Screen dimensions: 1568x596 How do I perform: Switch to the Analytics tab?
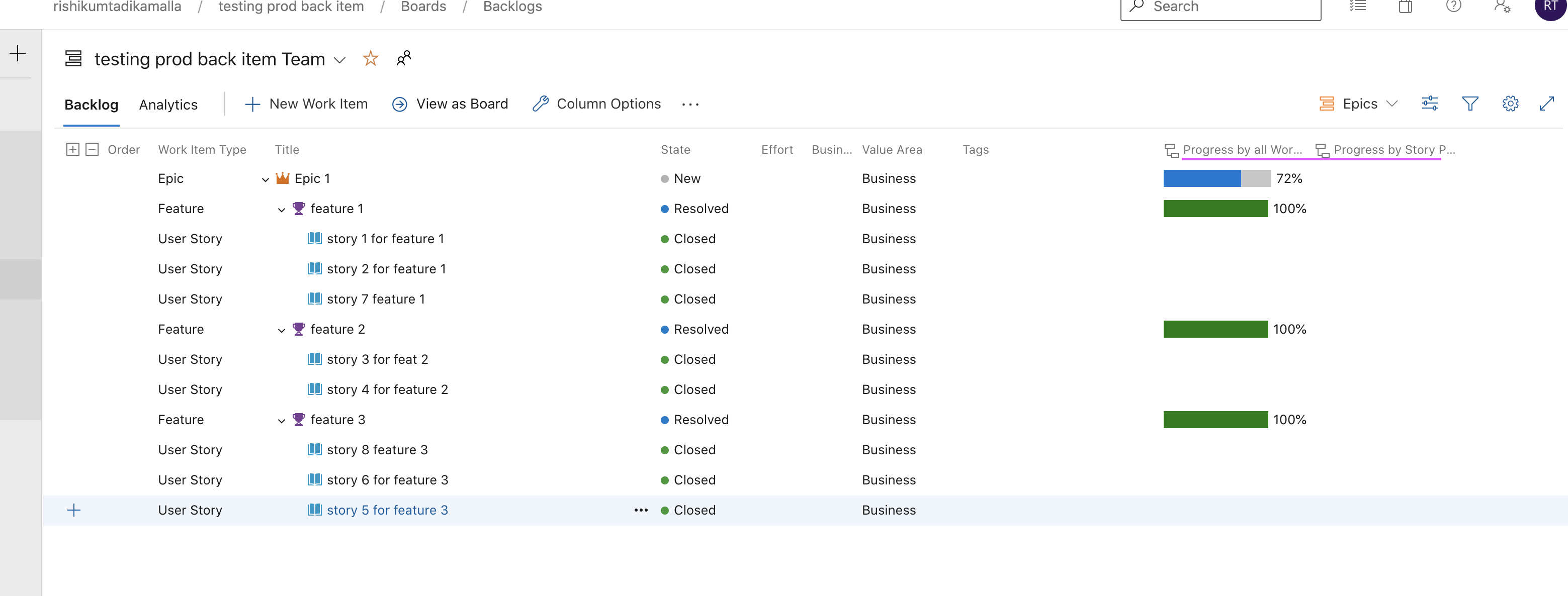pos(168,105)
